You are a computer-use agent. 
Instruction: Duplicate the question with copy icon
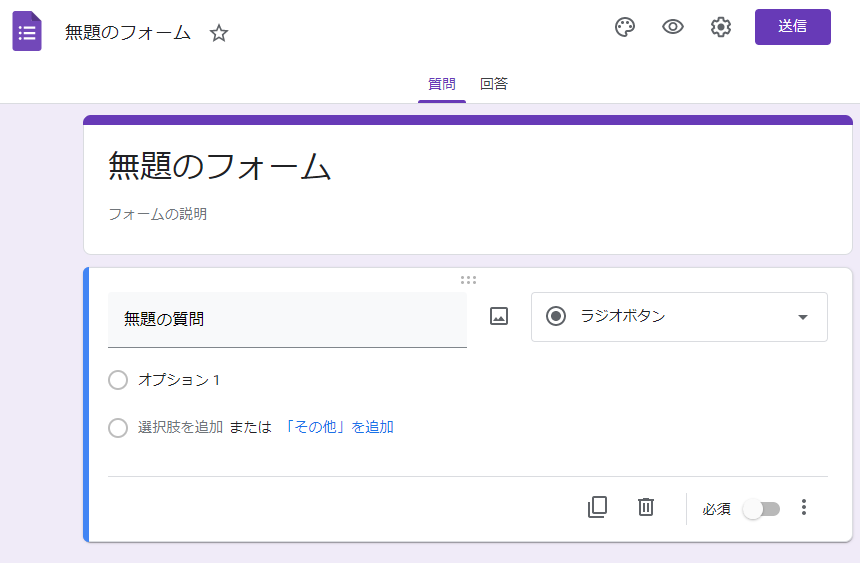tap(597, 507)
